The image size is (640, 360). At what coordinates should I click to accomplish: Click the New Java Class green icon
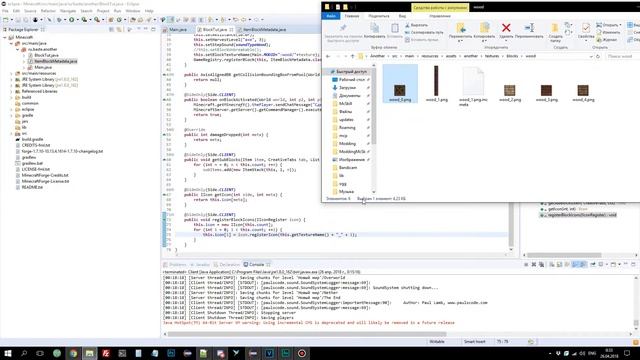pos(119,20)
